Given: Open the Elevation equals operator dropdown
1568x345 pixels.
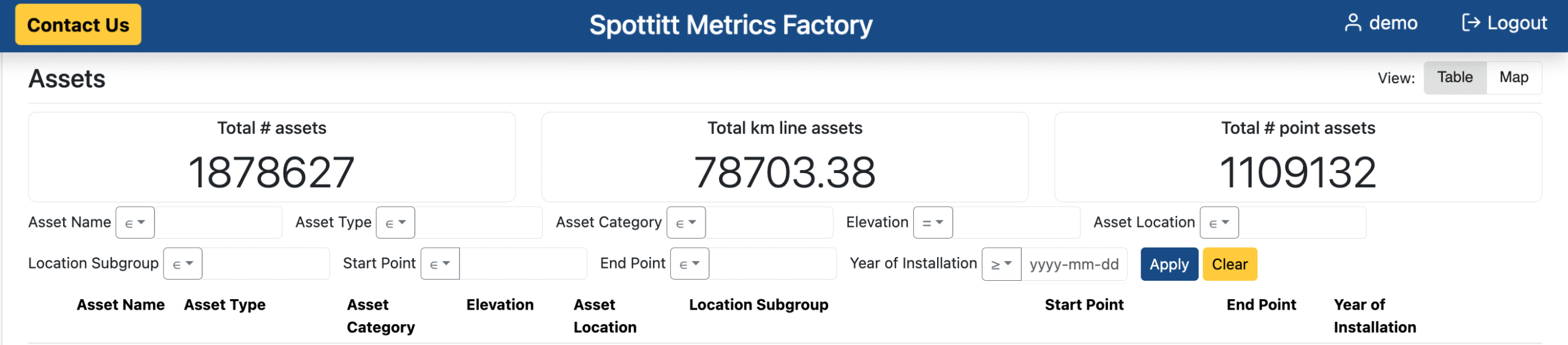Looking at the screenshot, I should coord(933,223).
